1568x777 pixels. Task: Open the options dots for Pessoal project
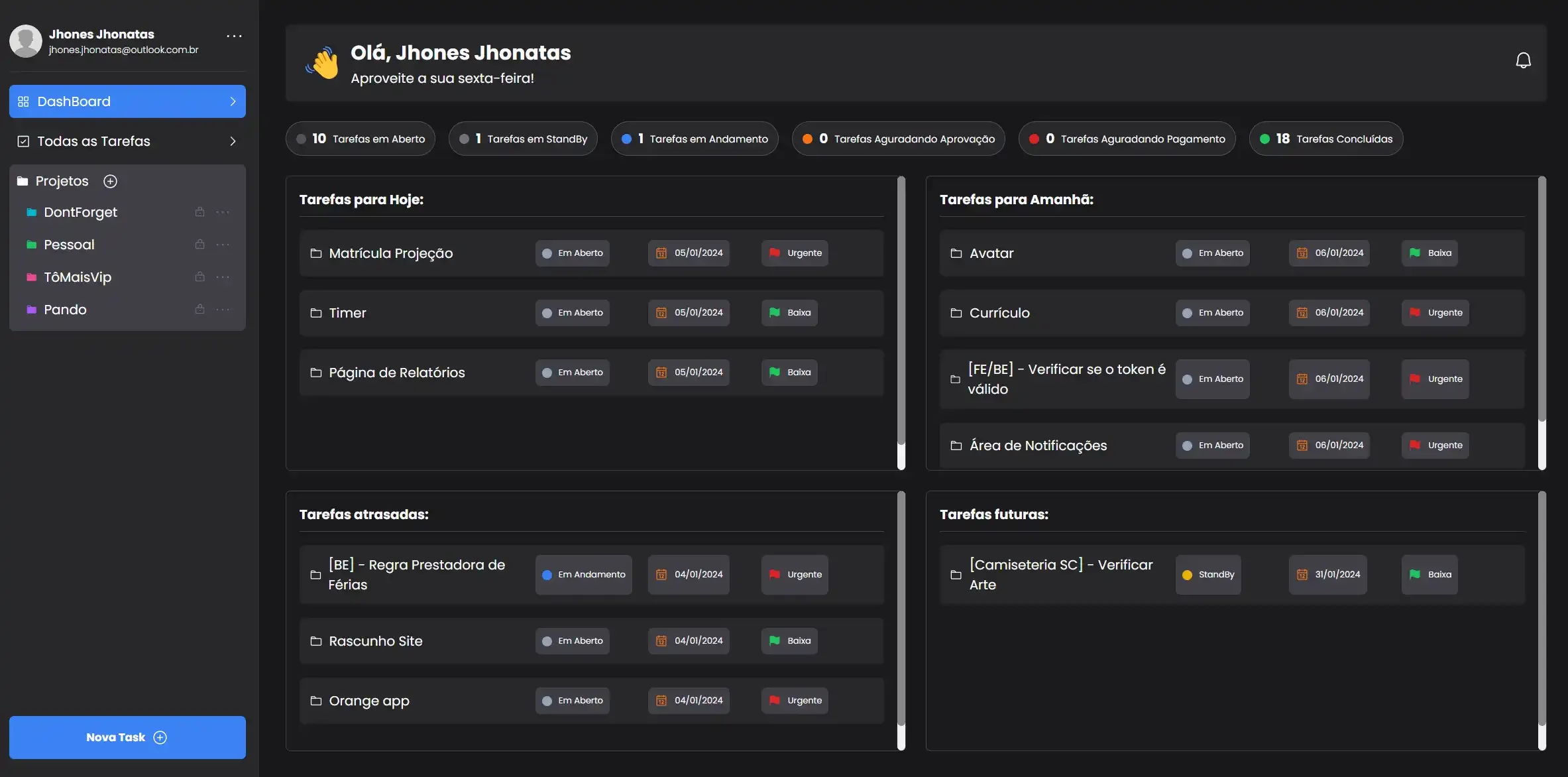coord(223,245)
